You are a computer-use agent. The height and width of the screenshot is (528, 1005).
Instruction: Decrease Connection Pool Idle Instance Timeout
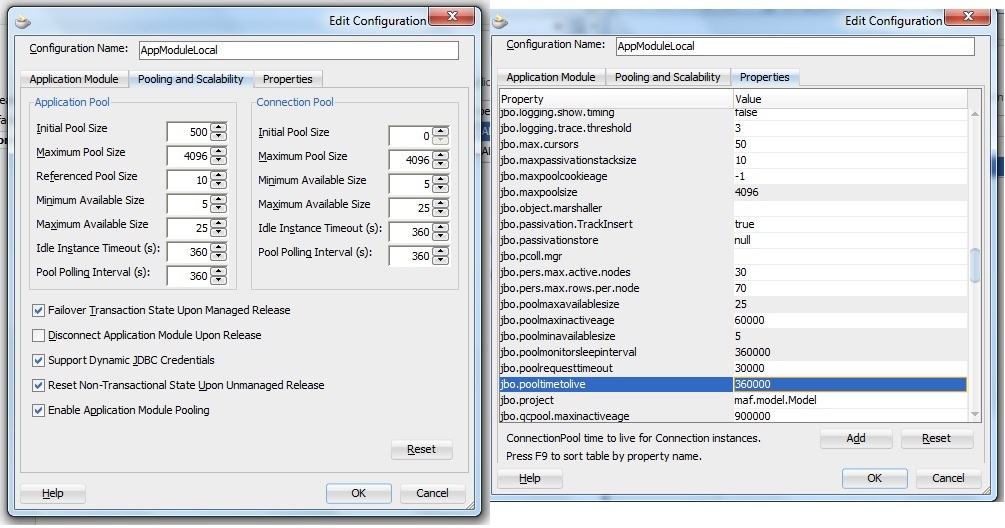tap(440, 237)
